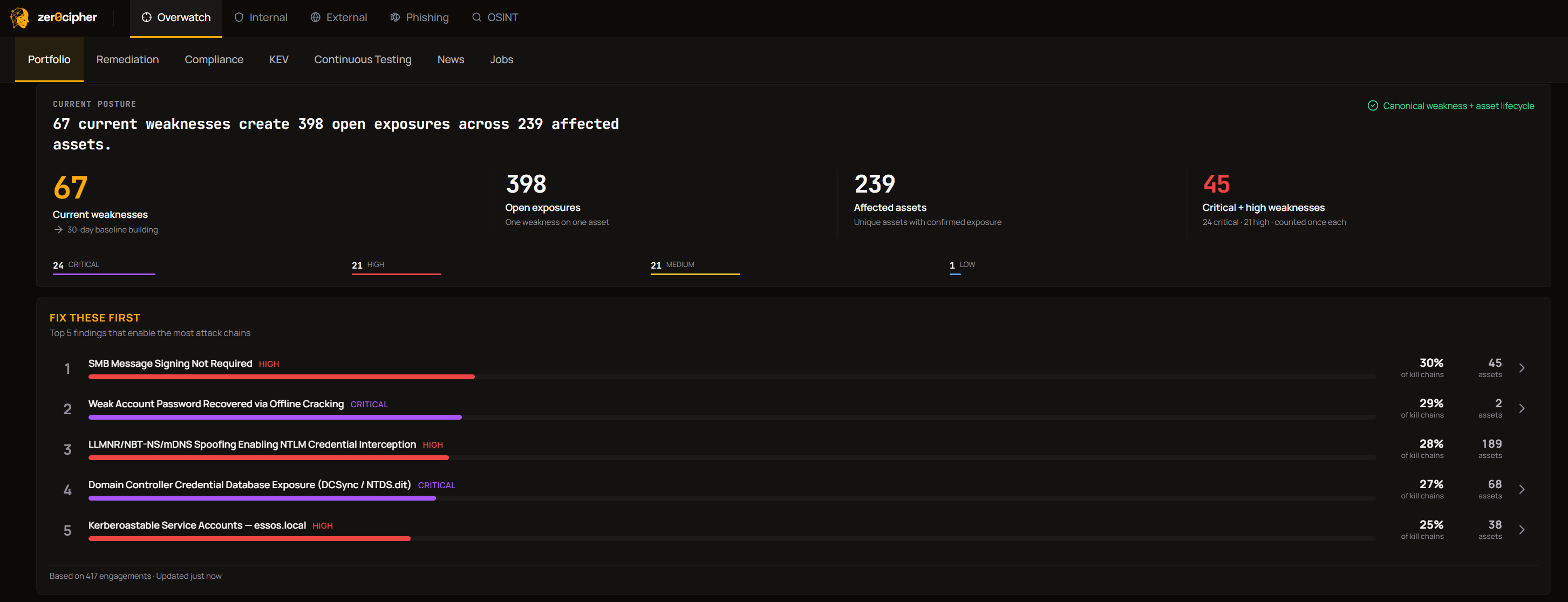Click 'Based on 417 engagements' footer text
Screen dimensions: 1568x602
pyautogui.click(x=100, y=577)
